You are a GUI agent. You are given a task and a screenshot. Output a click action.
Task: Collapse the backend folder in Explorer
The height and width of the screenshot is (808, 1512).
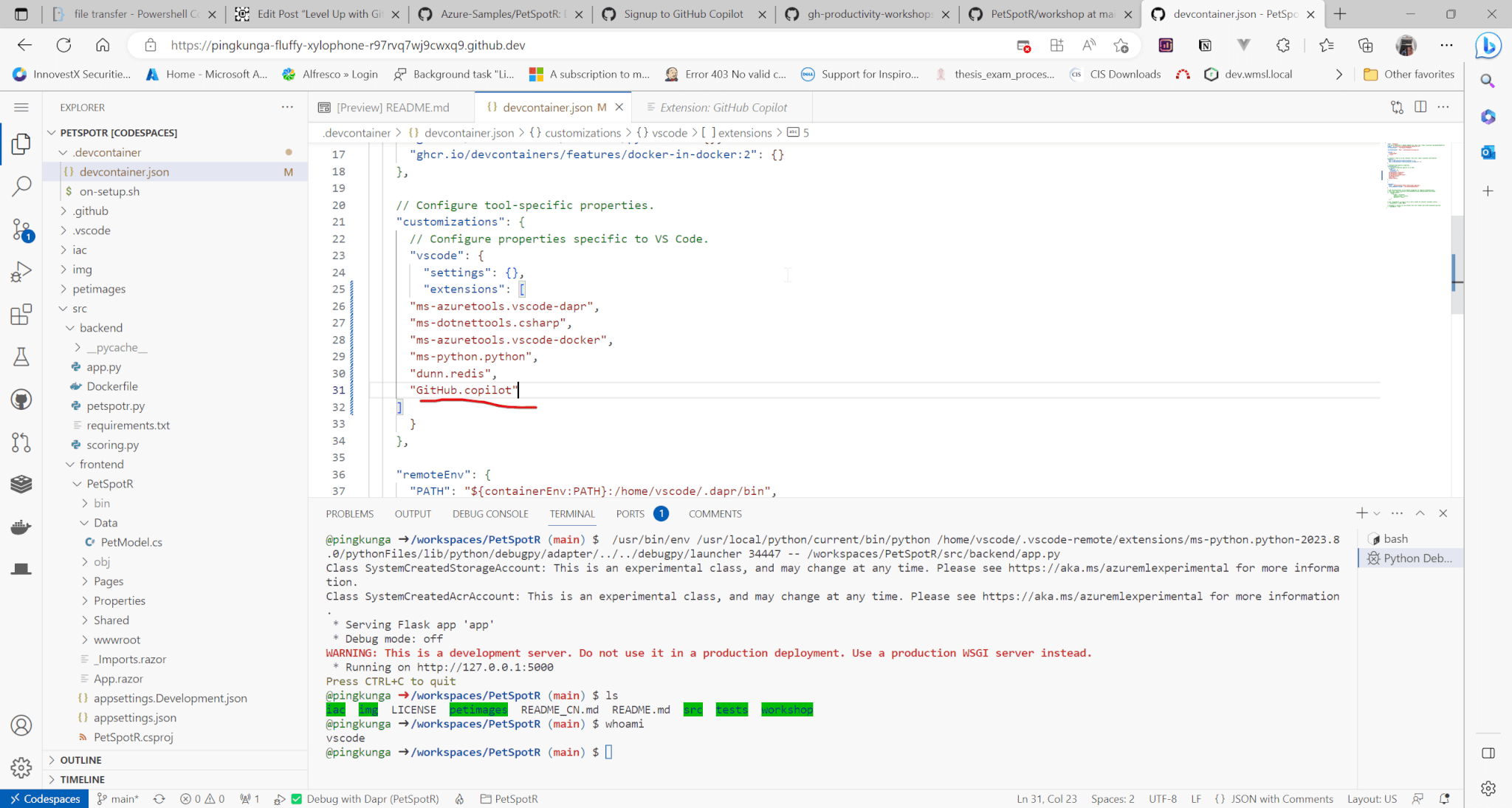[101, 327]
